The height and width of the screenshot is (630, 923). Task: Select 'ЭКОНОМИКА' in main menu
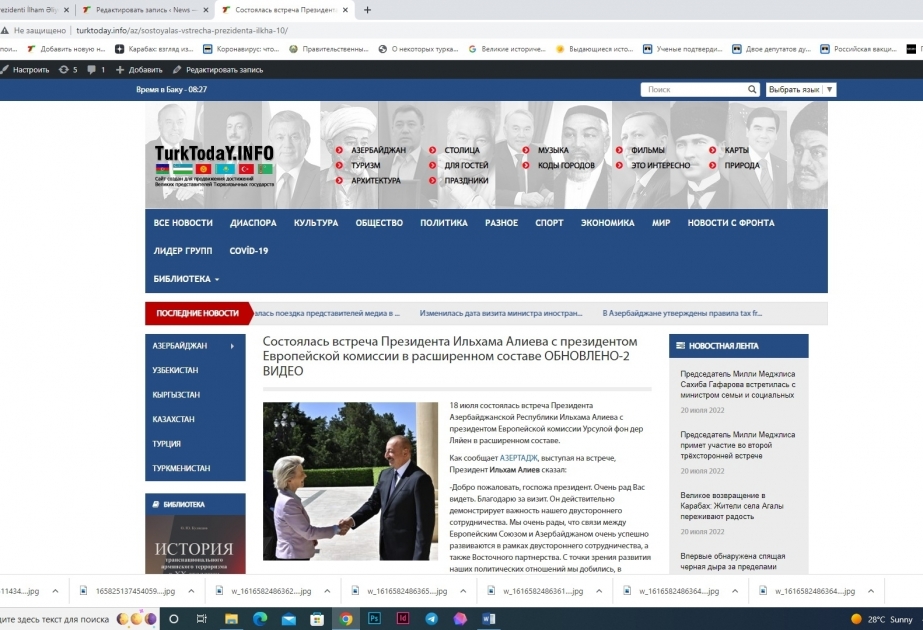point(607,223)
